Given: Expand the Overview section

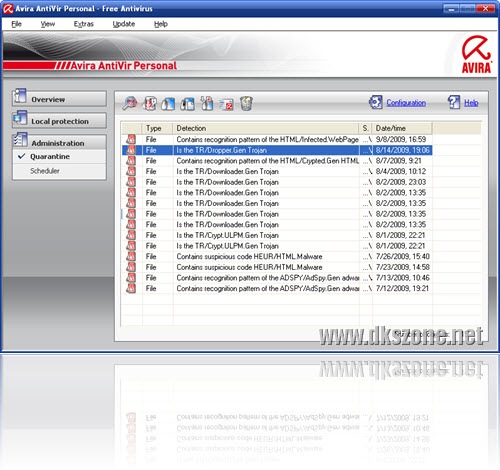Looking at the screenshot, I should pyautogui.click(x=59, y=99).
